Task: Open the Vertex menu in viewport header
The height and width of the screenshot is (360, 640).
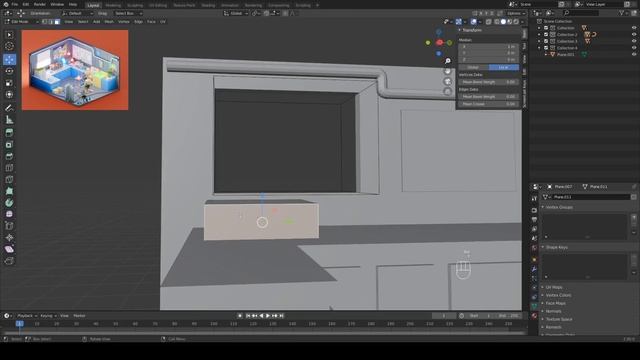Action: coord(124,22)
